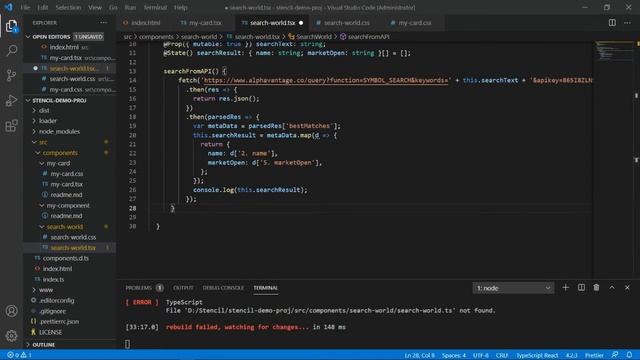Open Edit menu
The height and width of the screenshot is (360, 640).
[42, 7]
